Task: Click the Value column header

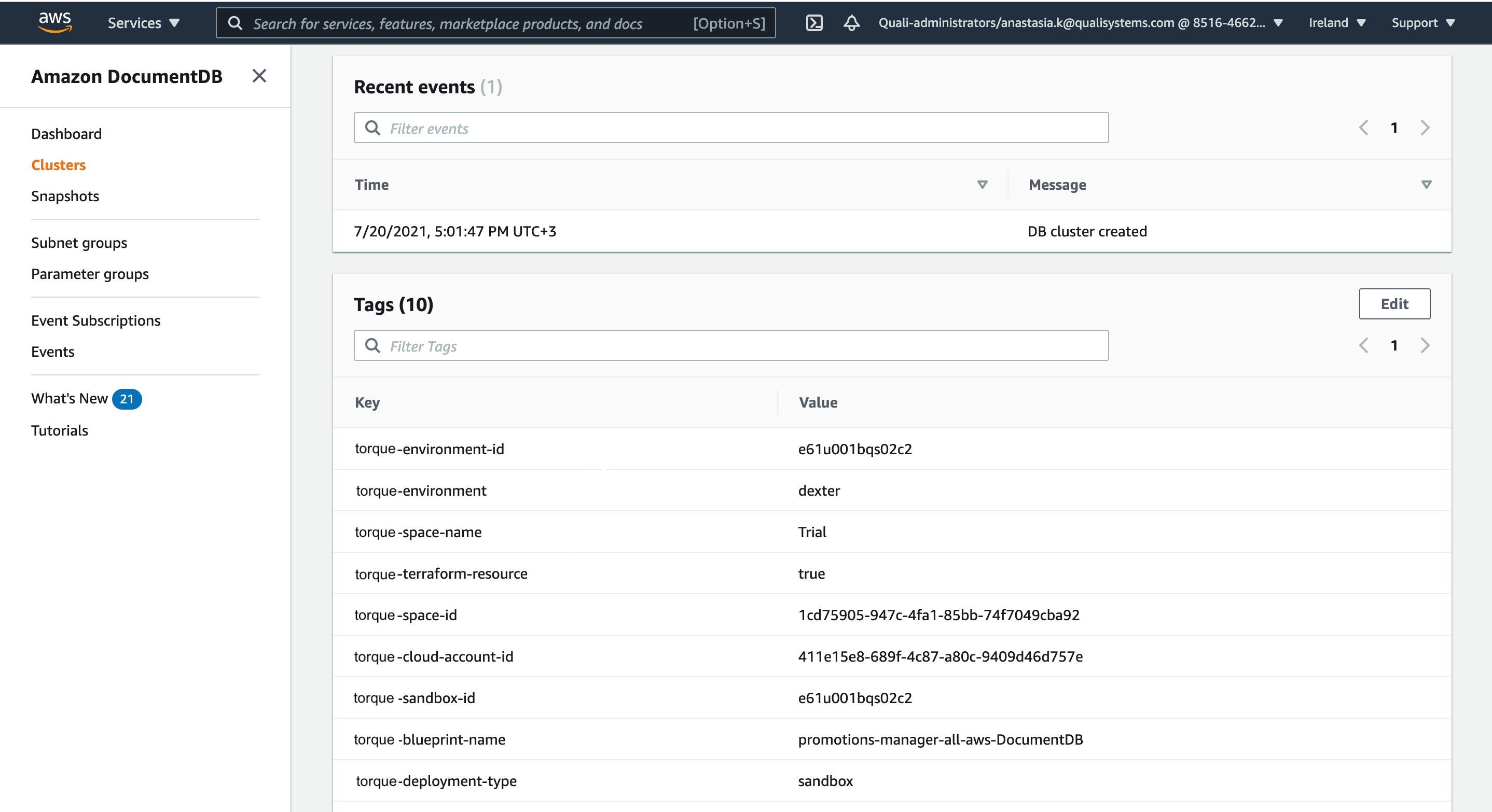Action: coord(818,402)
